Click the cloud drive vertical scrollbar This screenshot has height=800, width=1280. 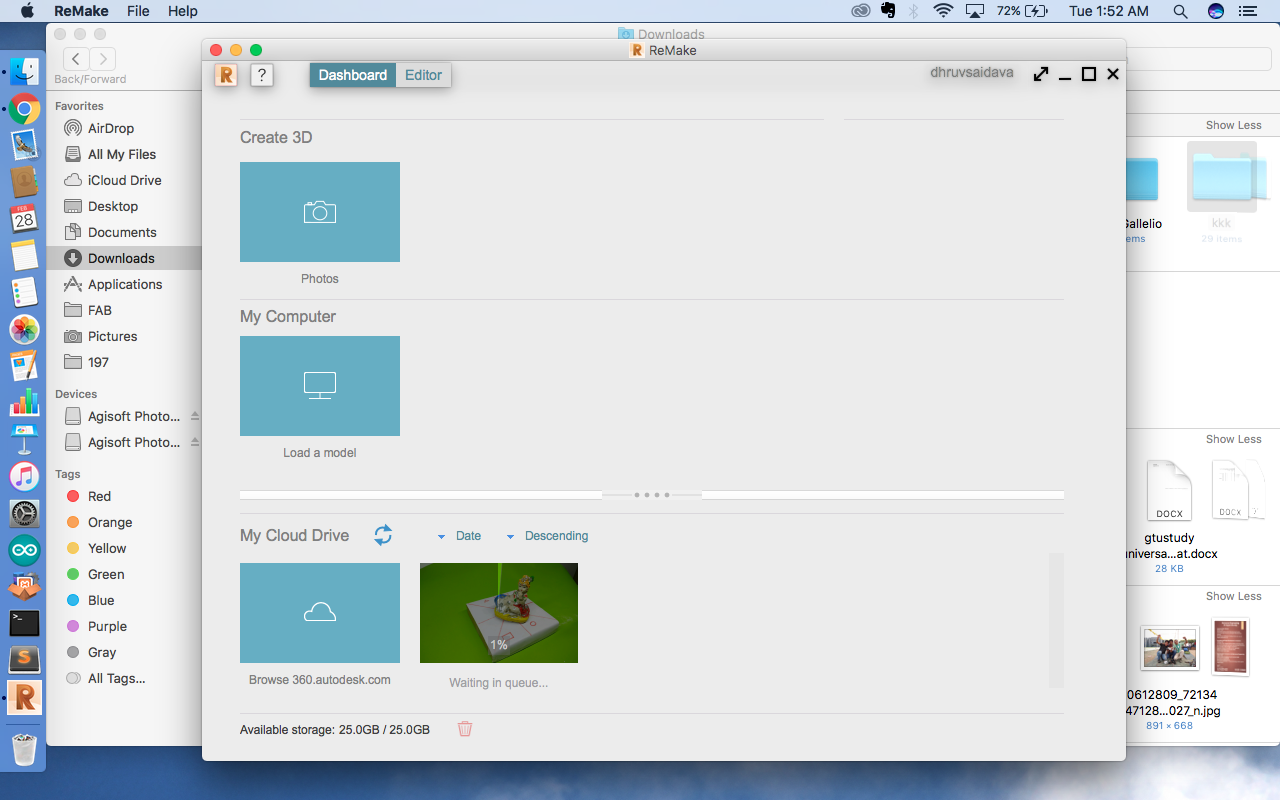click(1056, 620)
